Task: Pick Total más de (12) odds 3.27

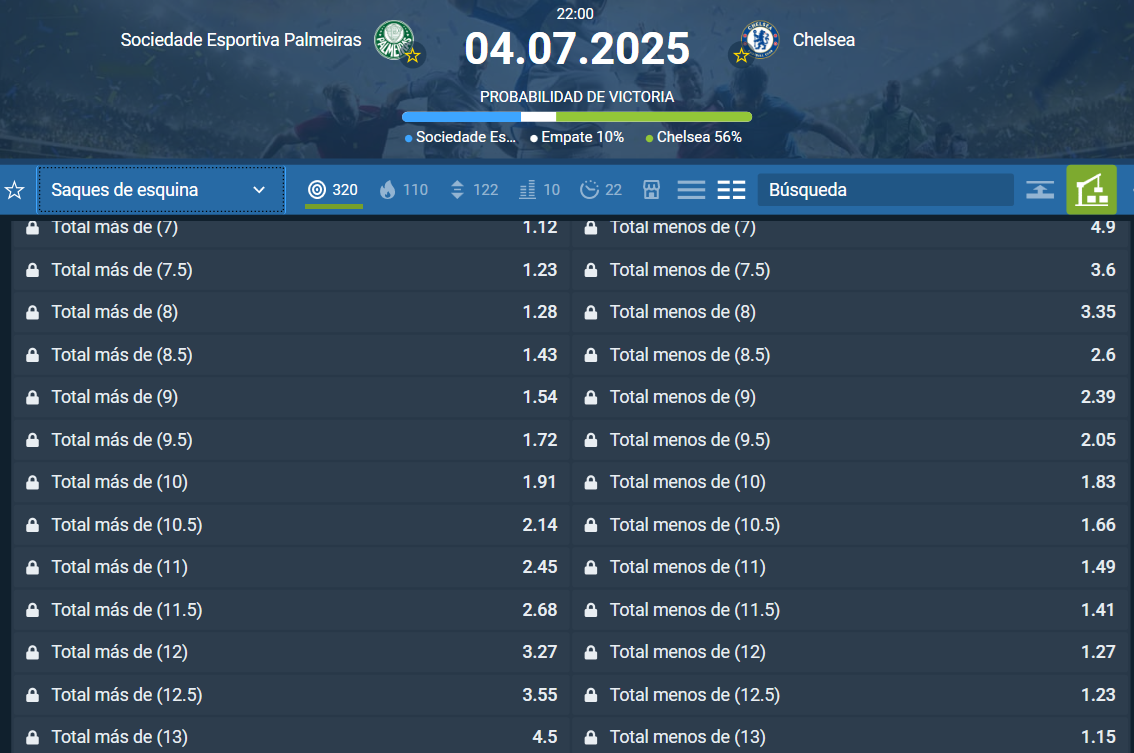Action: 291,652
